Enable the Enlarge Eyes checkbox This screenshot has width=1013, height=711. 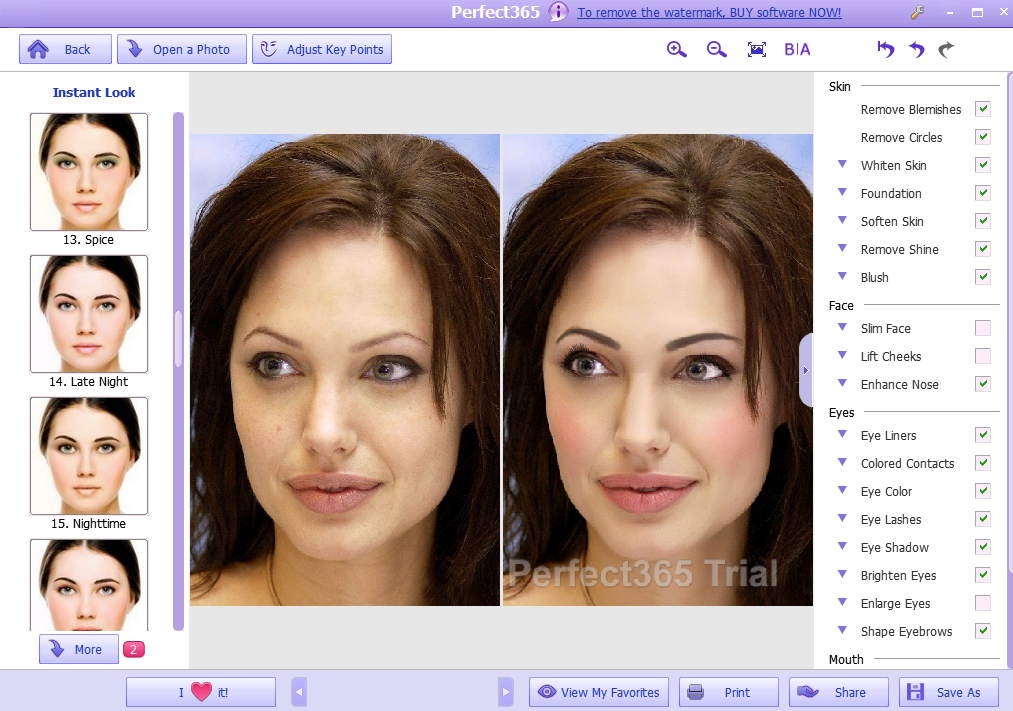click(983, 603)
